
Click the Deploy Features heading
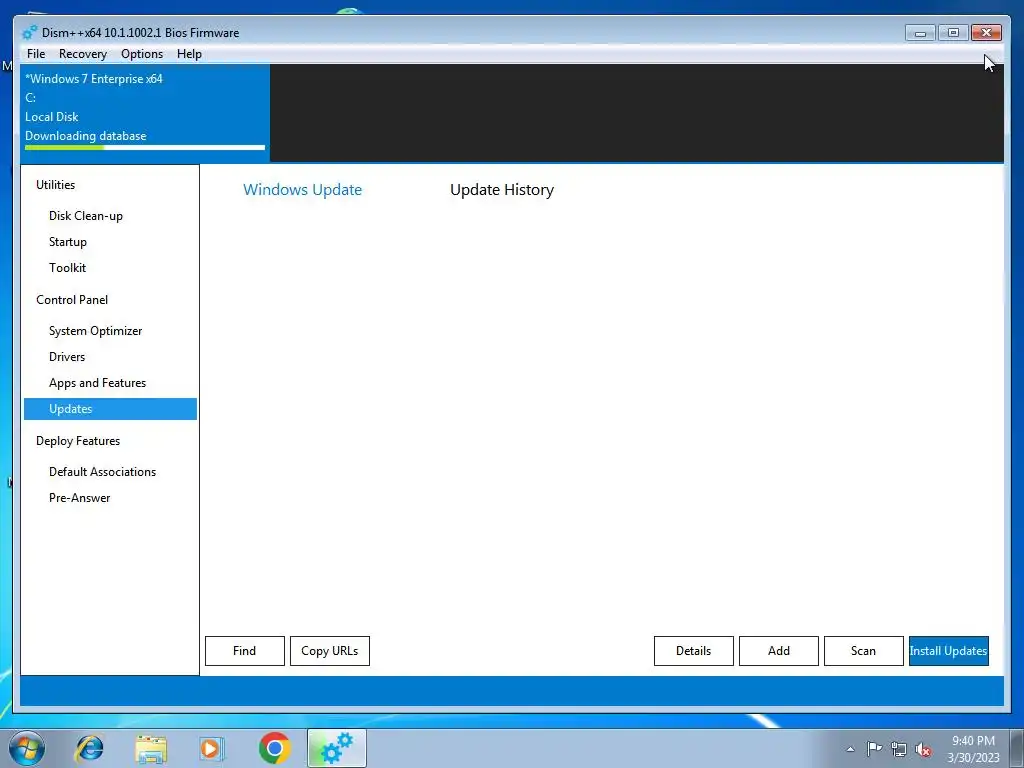click(78, 441)
